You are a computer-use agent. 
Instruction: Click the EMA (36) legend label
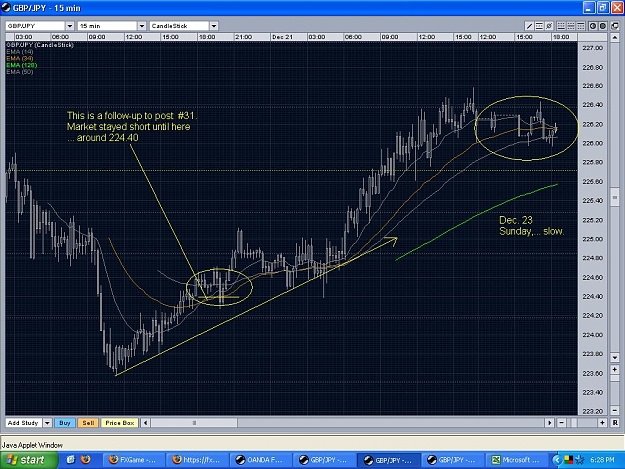pos(20,59)
